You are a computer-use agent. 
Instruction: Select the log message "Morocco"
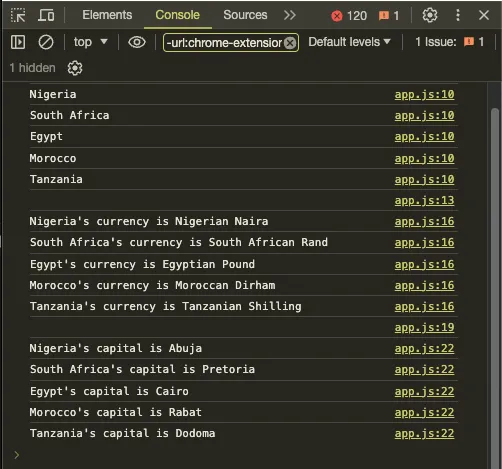tap(53, 159)
